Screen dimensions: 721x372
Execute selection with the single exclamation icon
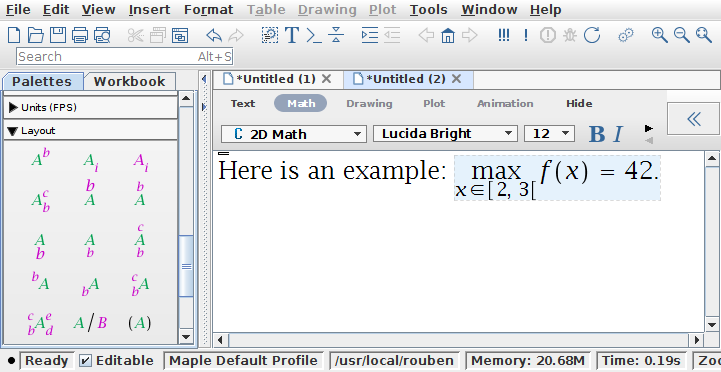526,35
